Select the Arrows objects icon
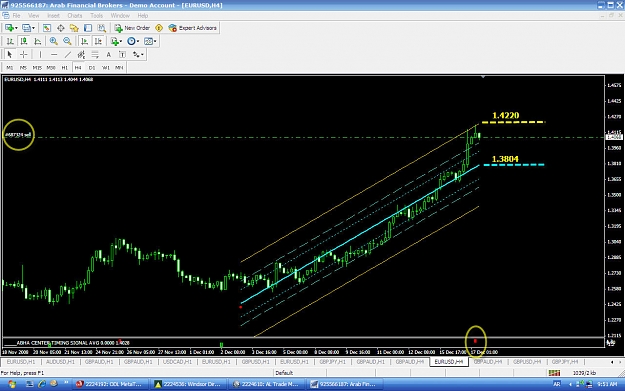Screen dimensions: 625x391 136,55
